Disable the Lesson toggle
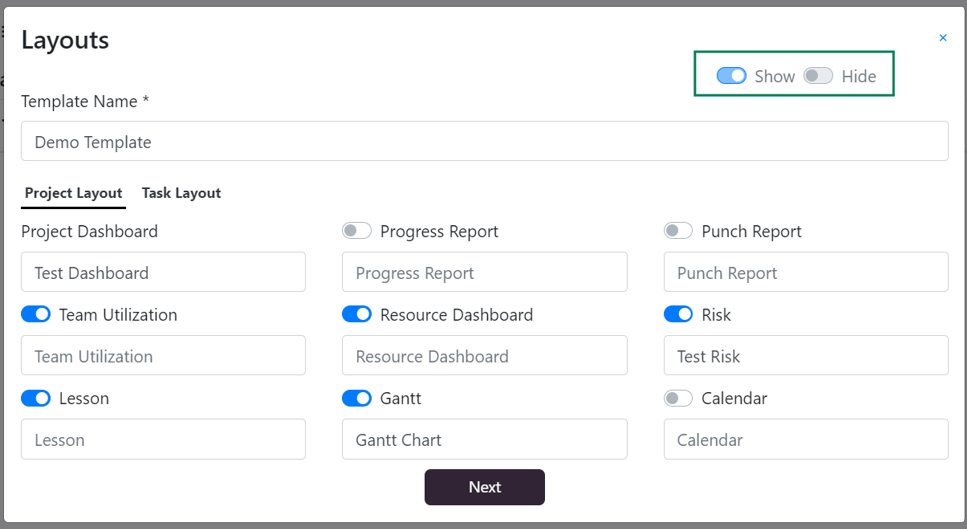967x529 pixels. pos(36,398)
